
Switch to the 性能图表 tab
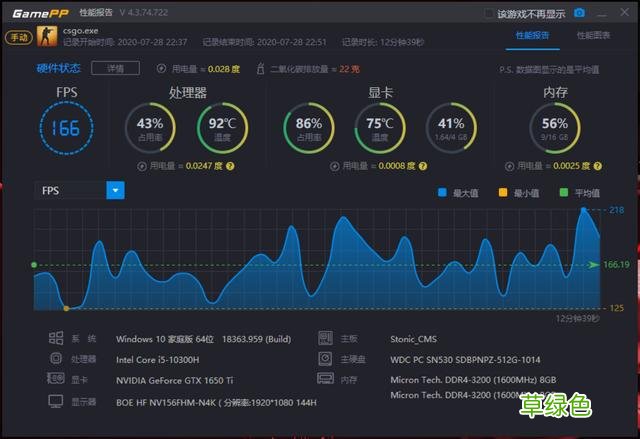tap(593, 35)
